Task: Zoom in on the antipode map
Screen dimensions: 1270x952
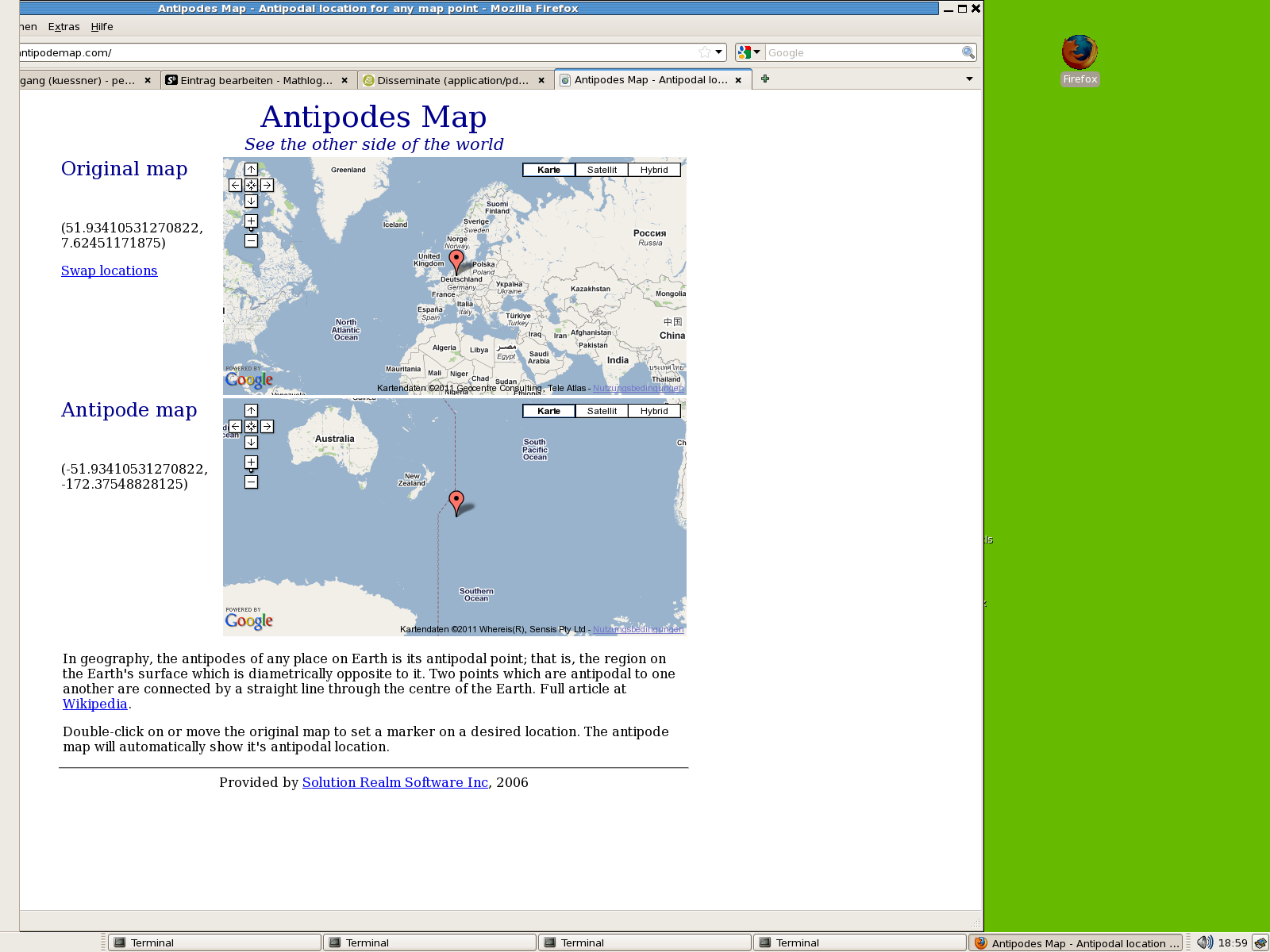Action: coord(251,462)
